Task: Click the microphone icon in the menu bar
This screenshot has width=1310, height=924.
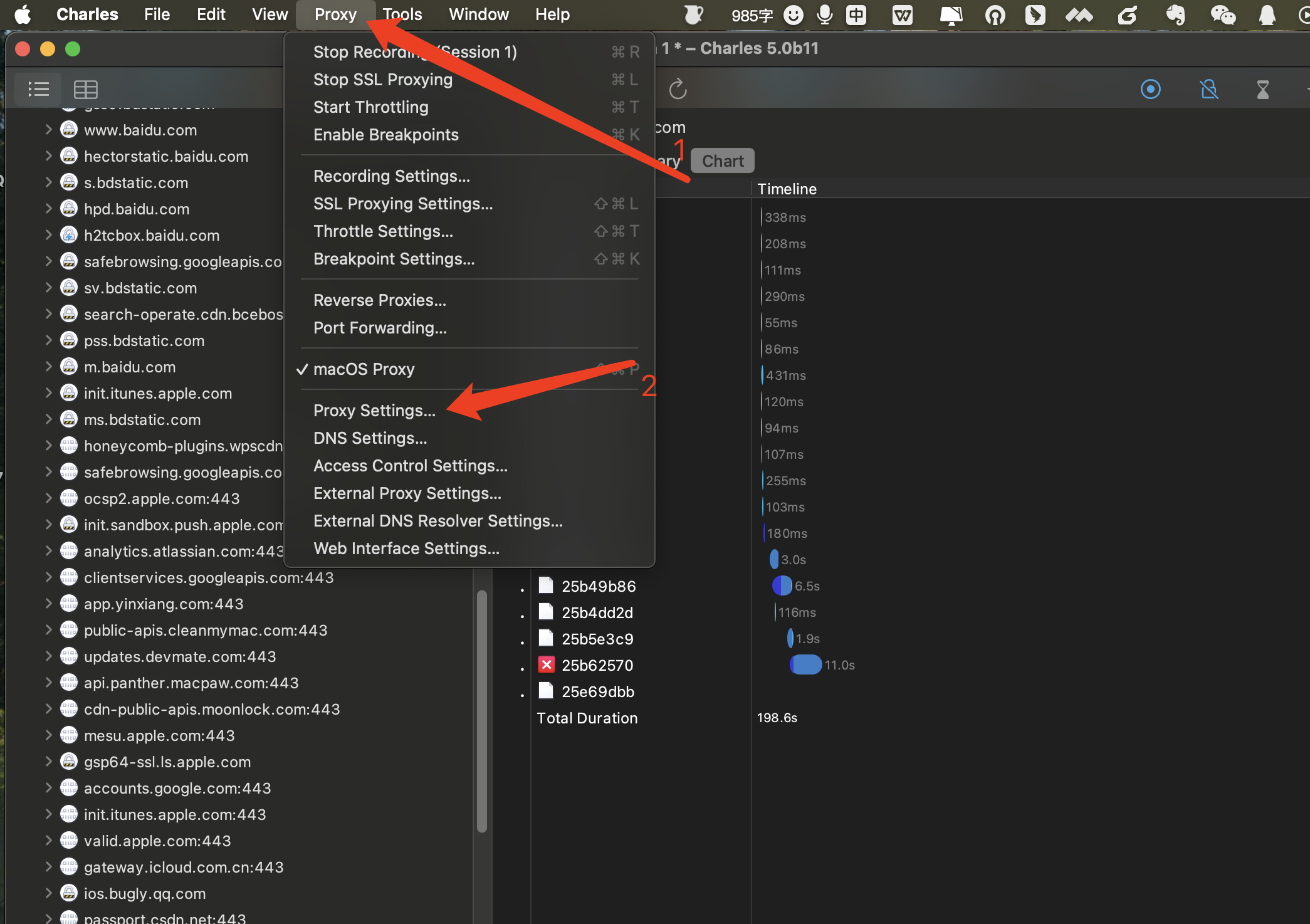Action: [x=824, y=14]
